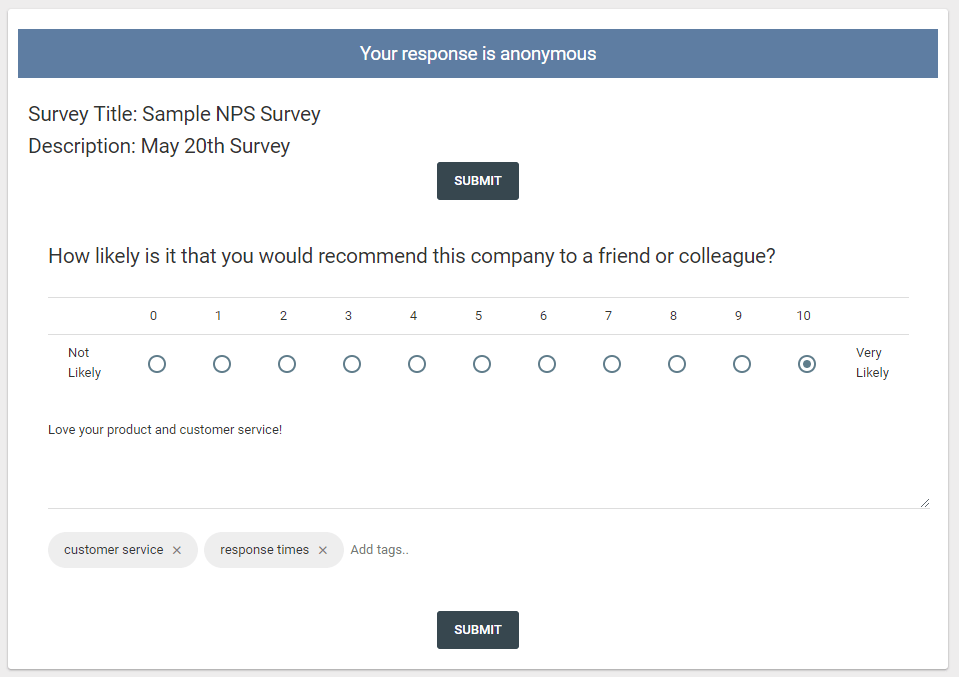Click the top SUBMIT button
The image size is (959, 677).
(477, 181)
